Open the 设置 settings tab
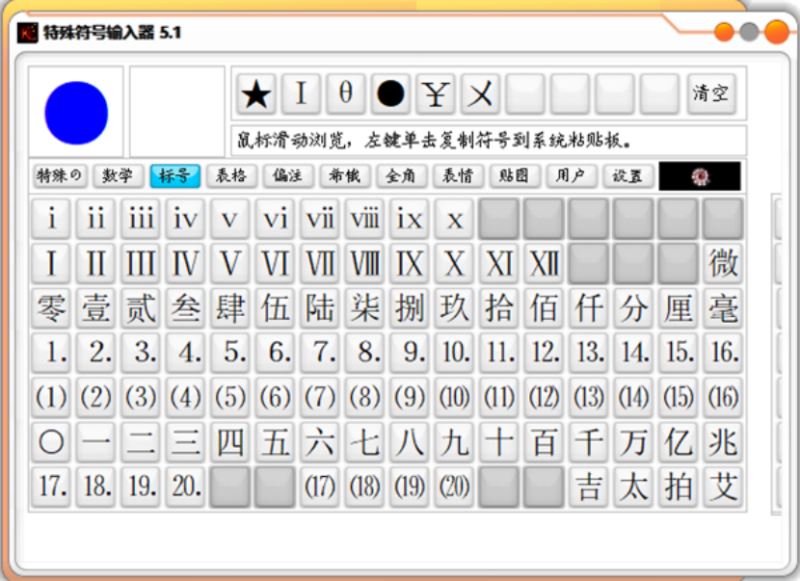800x581 pixels. pos(628,176)
